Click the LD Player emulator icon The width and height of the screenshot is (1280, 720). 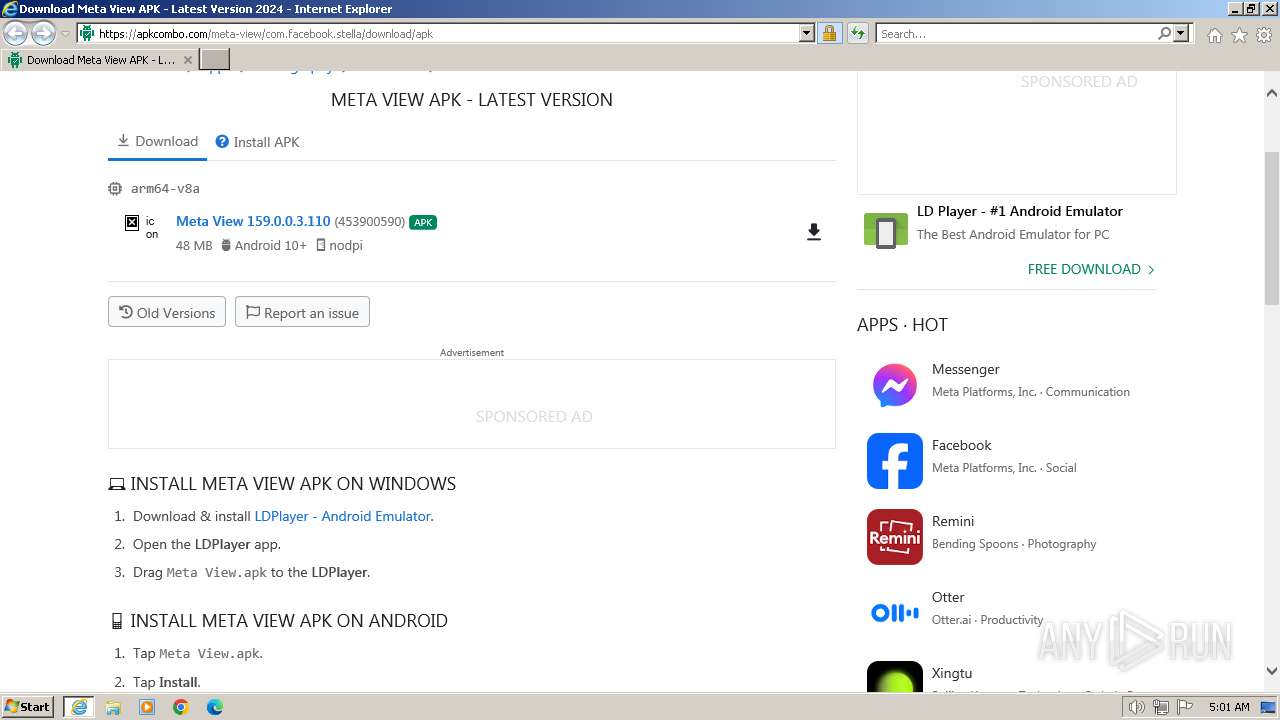885,230
